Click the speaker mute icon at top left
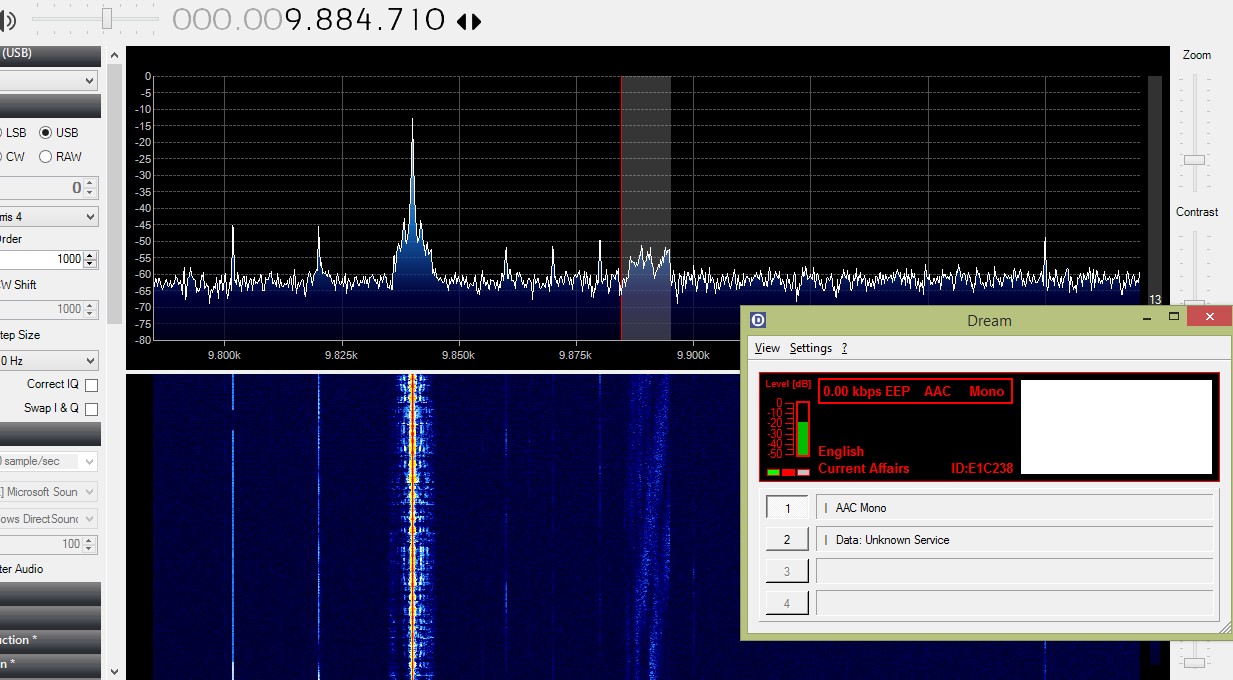Screen dimensions: 1233x680 (x=9, y=19)
